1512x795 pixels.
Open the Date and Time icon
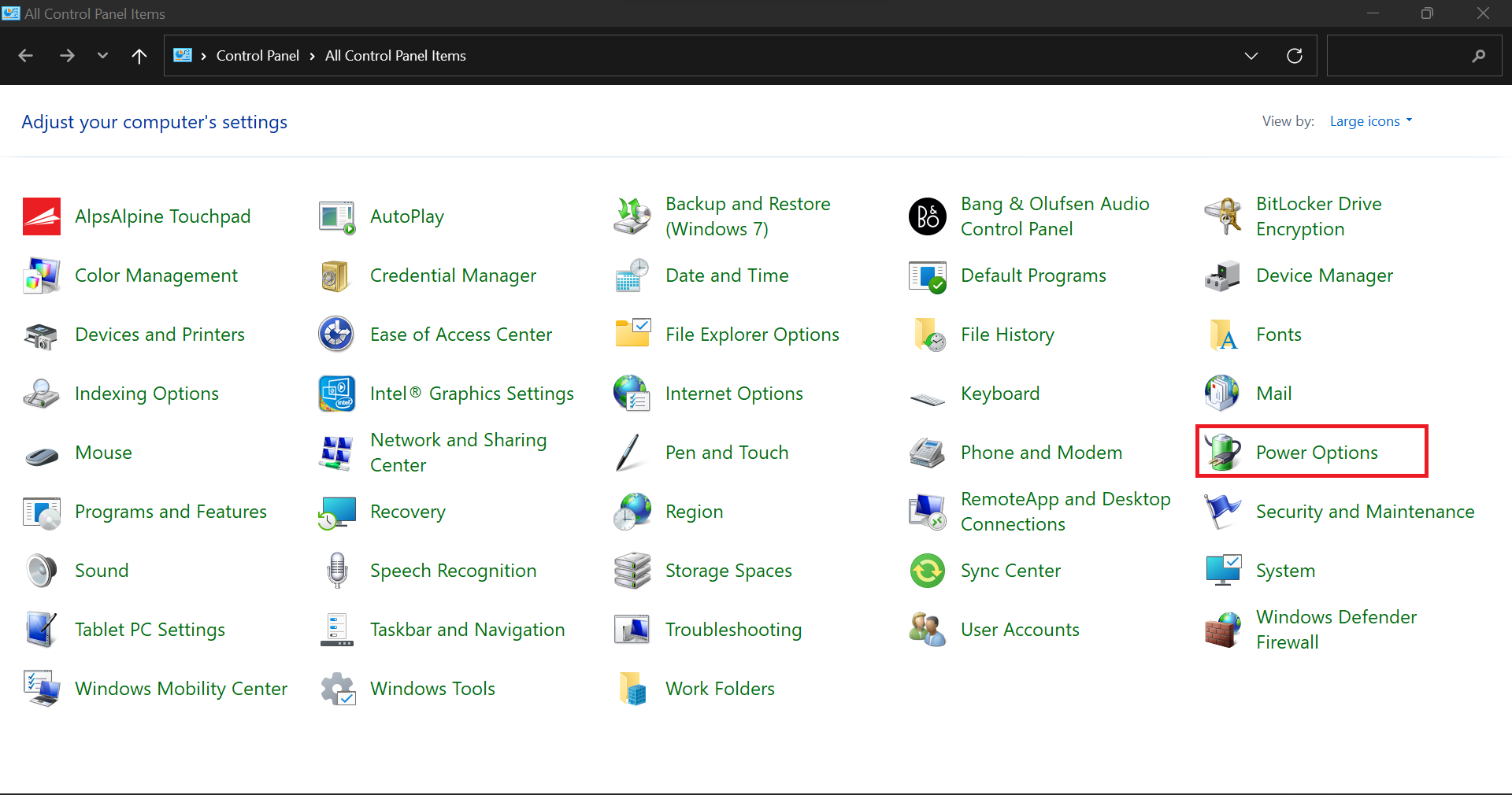(632, 275)
